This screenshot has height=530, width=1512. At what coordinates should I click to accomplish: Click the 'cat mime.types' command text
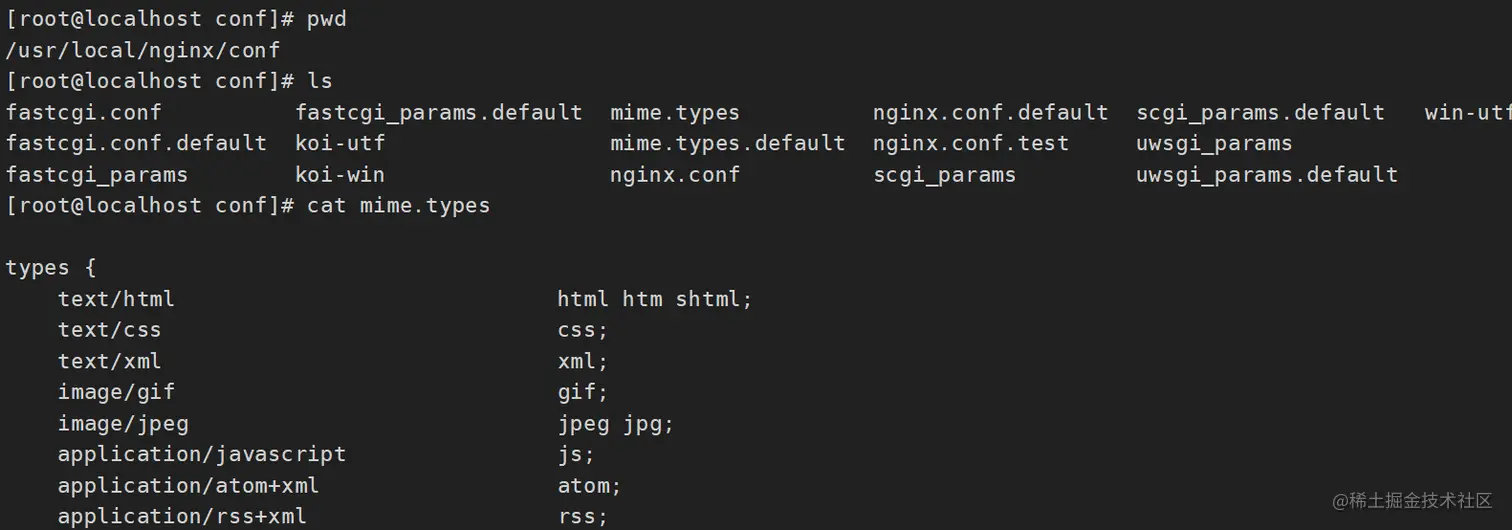(x=398, y=206)
